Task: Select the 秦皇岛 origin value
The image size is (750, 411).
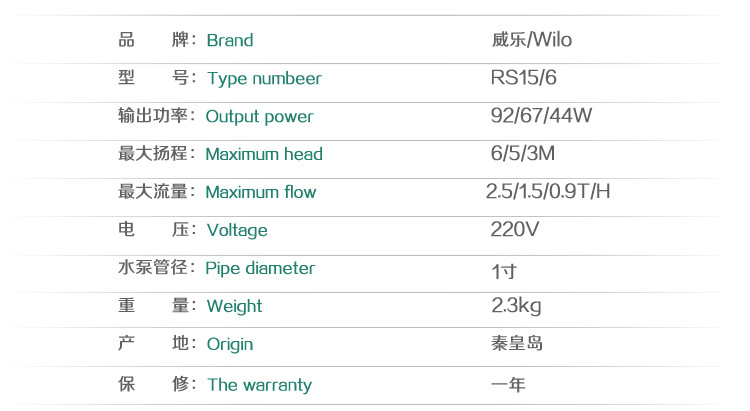Action: tap(518, 344)
